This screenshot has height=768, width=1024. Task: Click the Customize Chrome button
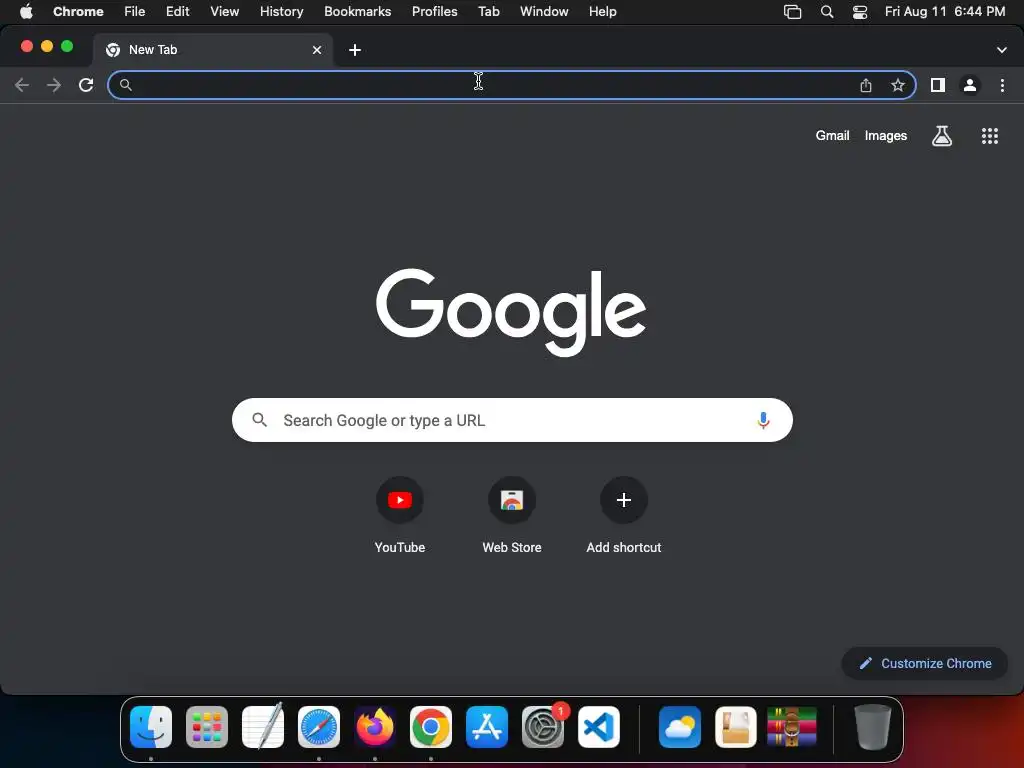coord(925,664)
